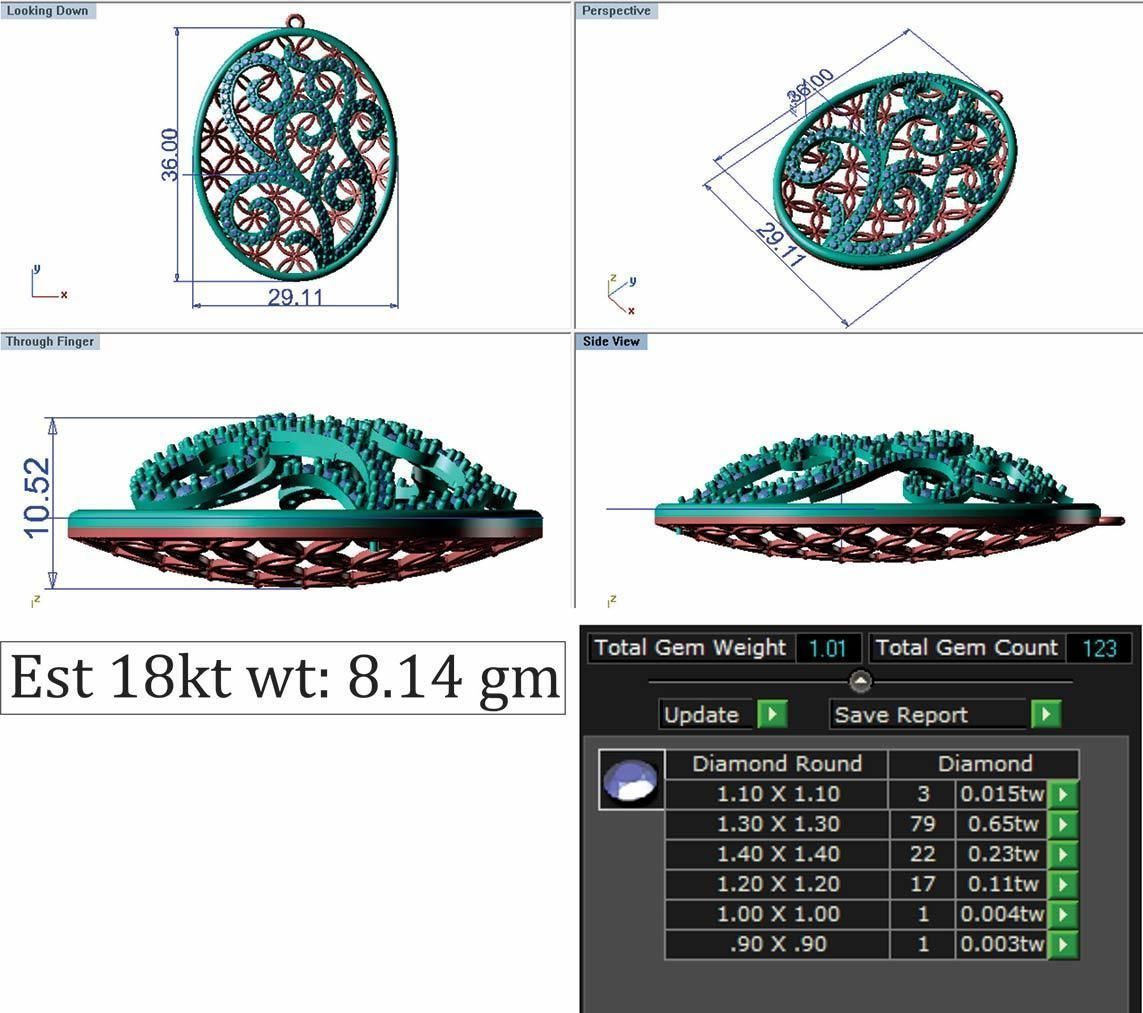Click the count cell showing 79
1143x1013 pixels.
pos(923,824)
